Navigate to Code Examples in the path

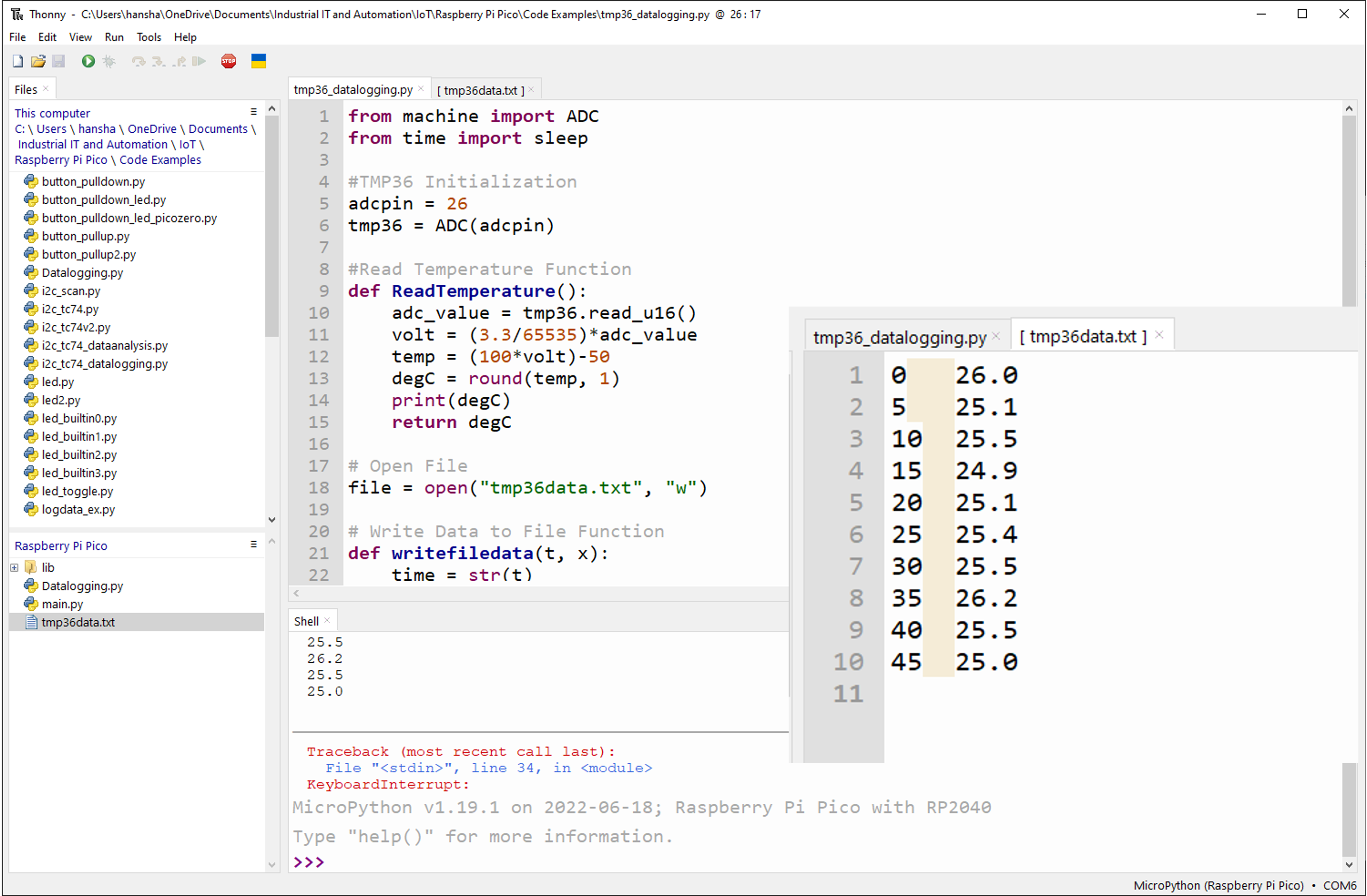coord(160,160)
